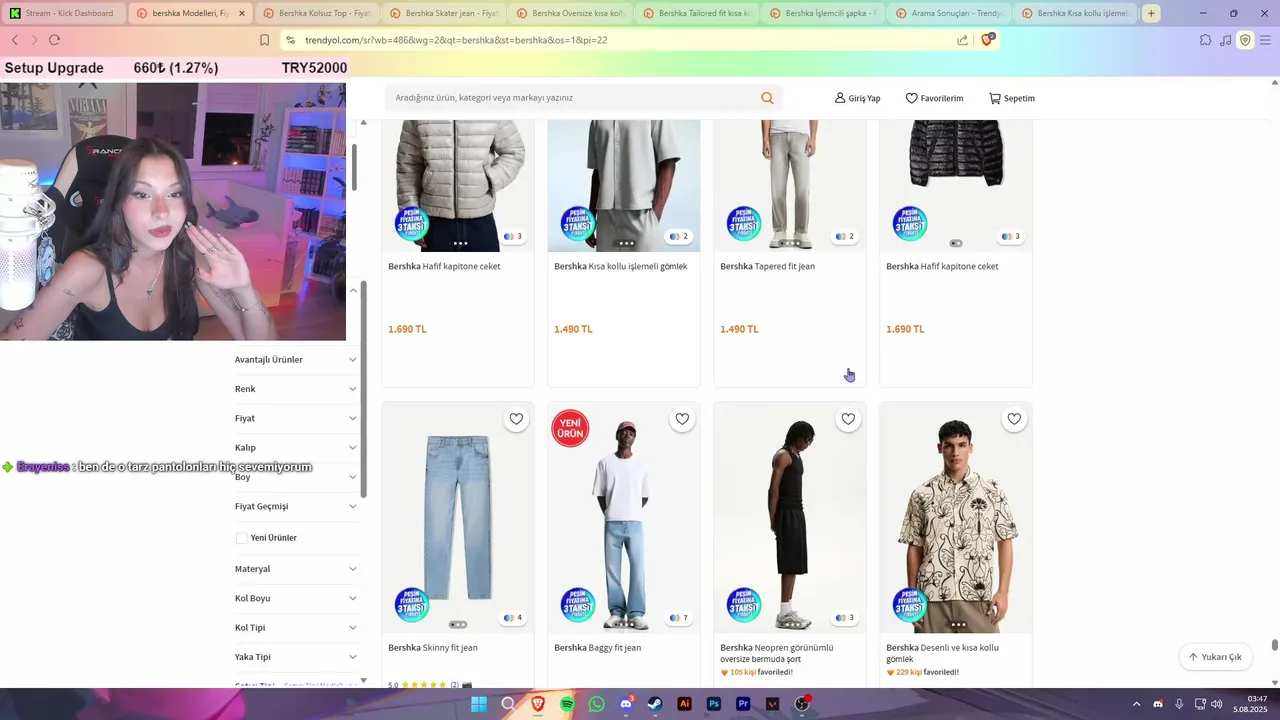The height and width of the screenshot is (720, 1280).
Task: Click the share icon in address bar
Action: click(962, 40)
